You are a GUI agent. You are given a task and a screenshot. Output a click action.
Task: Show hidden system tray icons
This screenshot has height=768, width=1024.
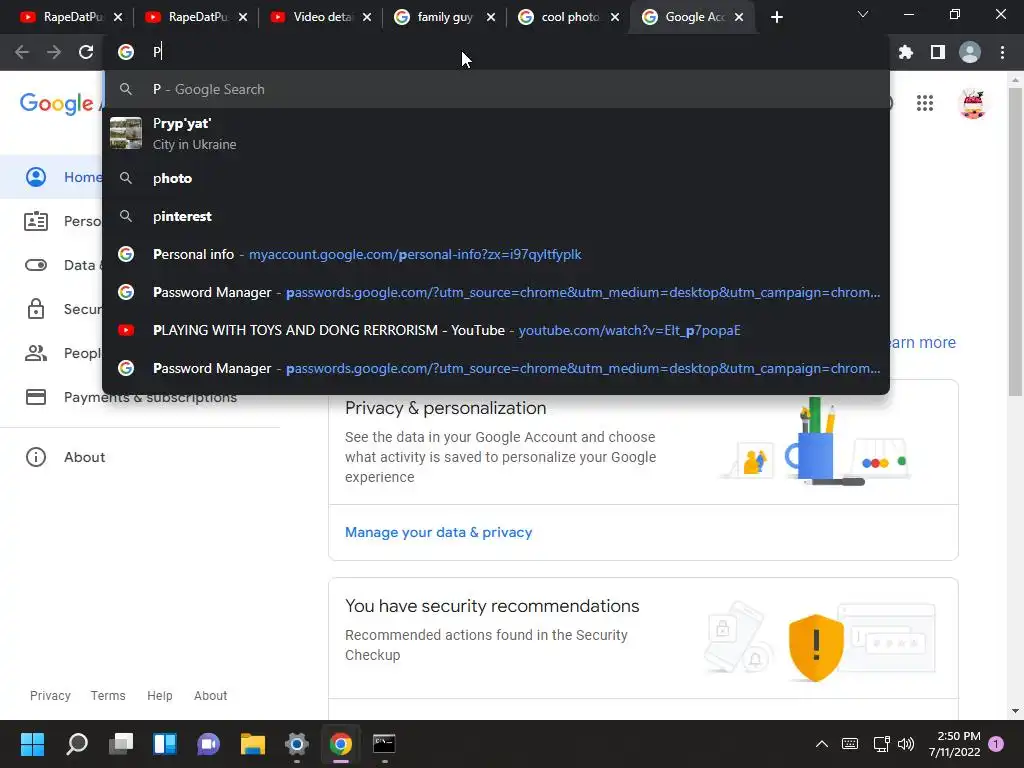822,744
